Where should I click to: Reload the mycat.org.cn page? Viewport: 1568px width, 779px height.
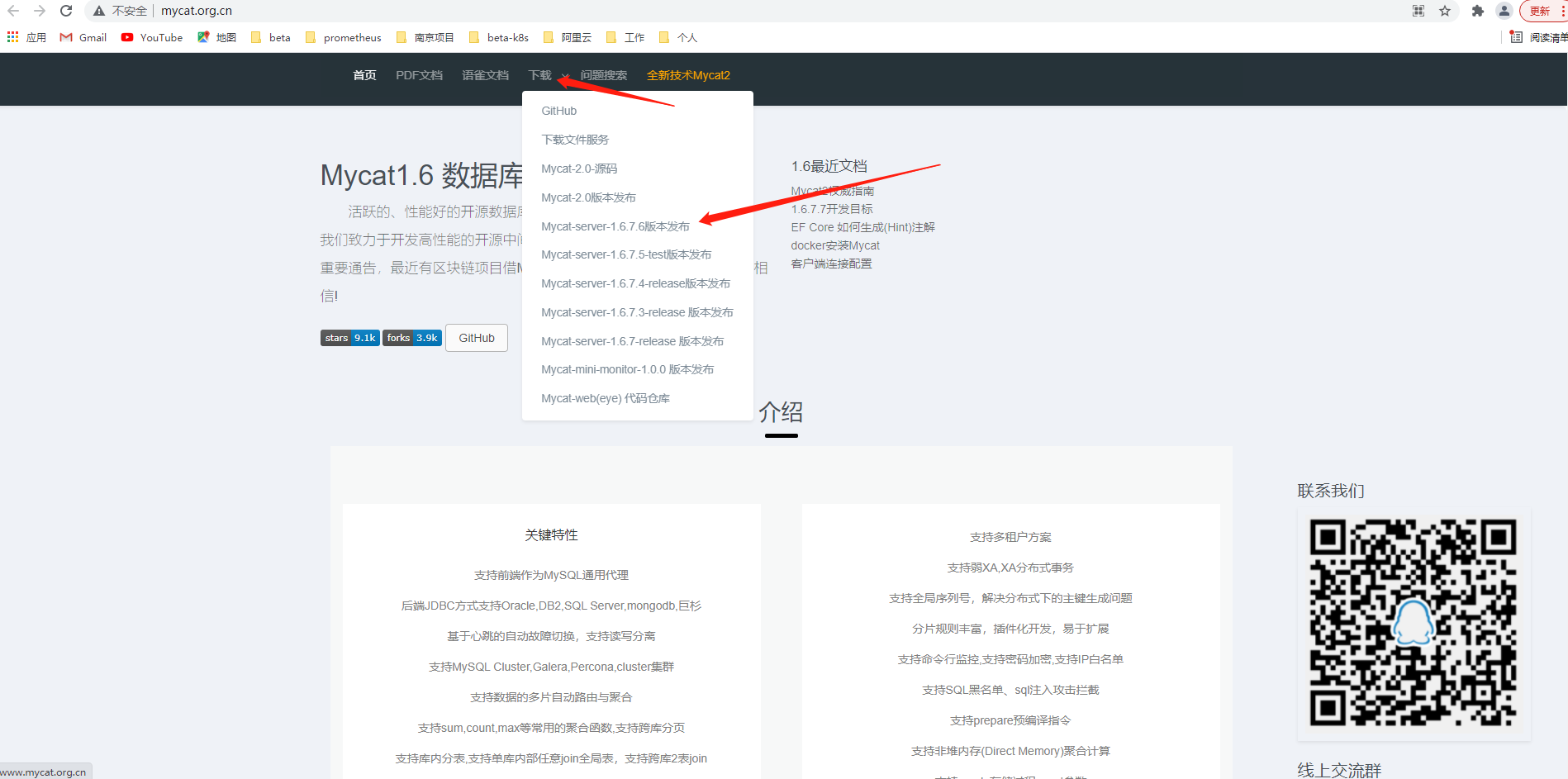[x=66, y=11]
